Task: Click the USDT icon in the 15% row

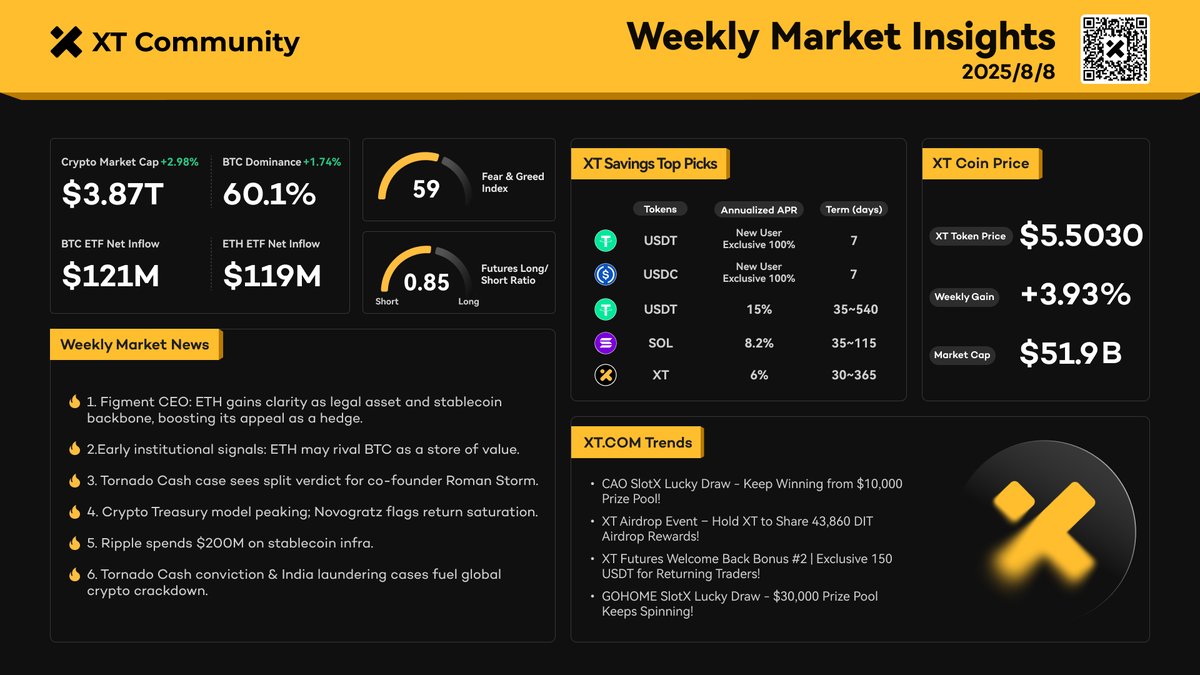Action: click(x=605, y=309)
